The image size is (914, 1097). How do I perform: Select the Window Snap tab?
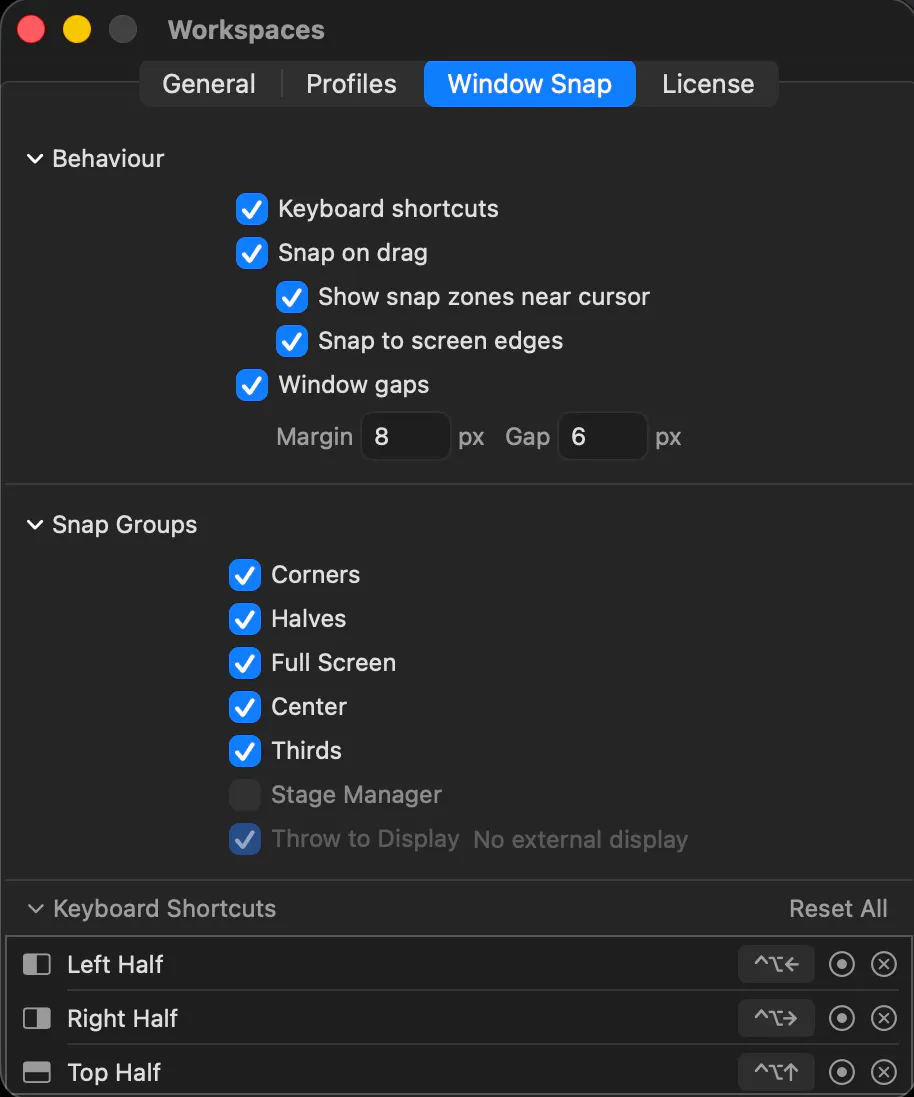coord(530,84)
